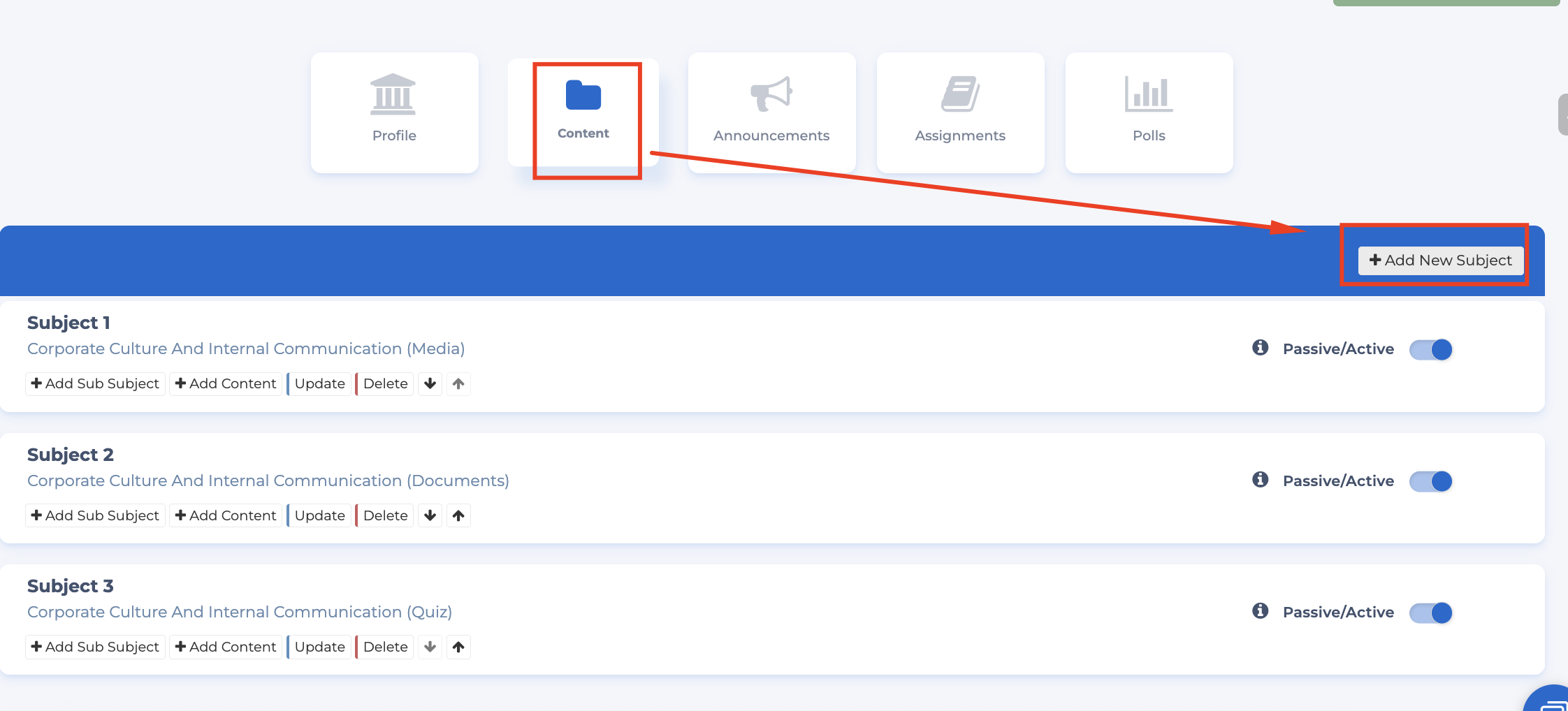Click the Subject 1 move down arrow

pos(430,383)
